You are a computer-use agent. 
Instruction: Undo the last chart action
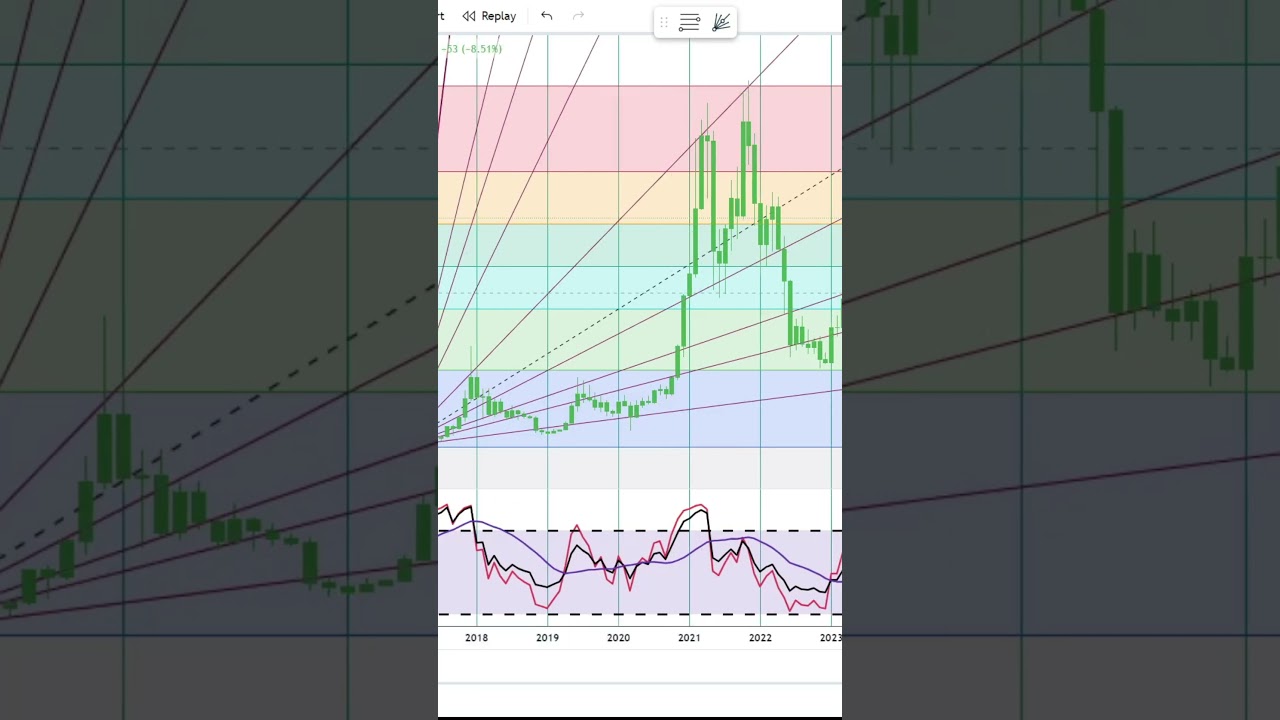[546, 16]
